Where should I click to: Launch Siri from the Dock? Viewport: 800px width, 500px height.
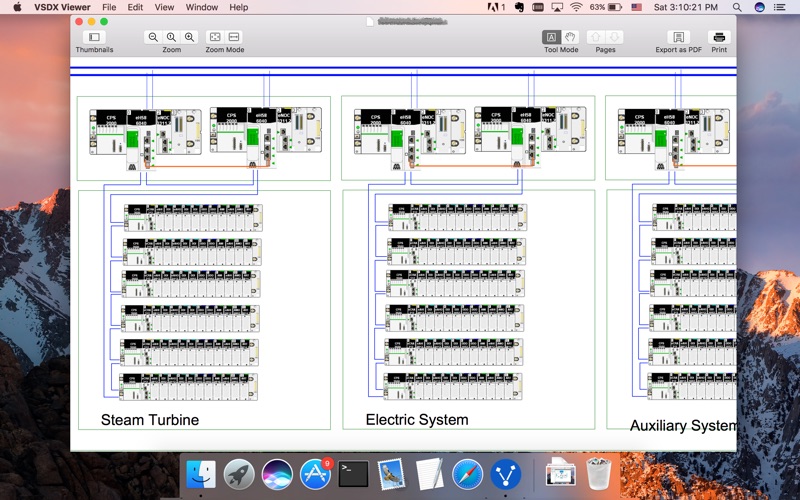point(277,474)
